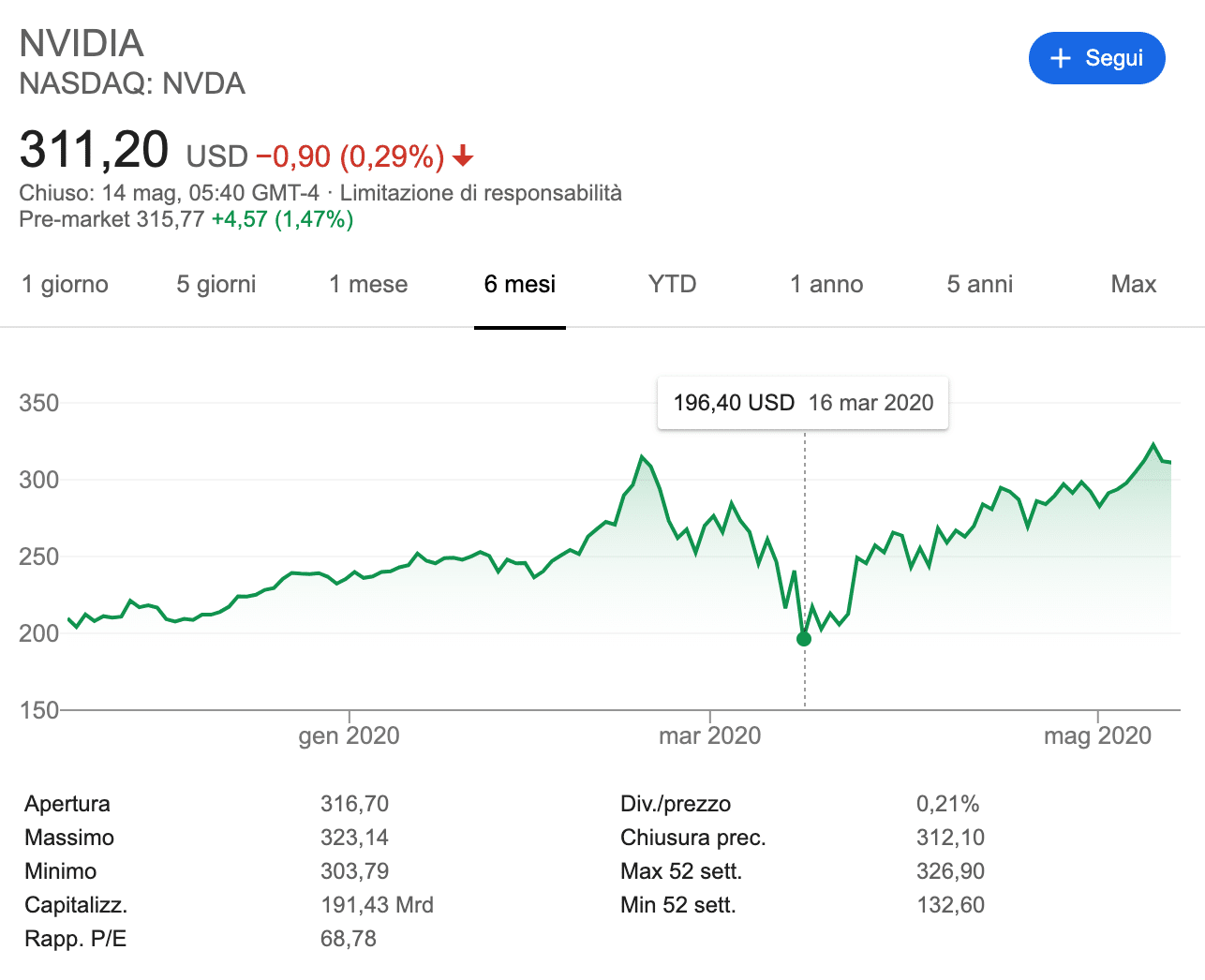Image resolution: width=1205 pixels, height=980 pixels.
Task: Select the Max chart range tab
Action: [1134, 284]
